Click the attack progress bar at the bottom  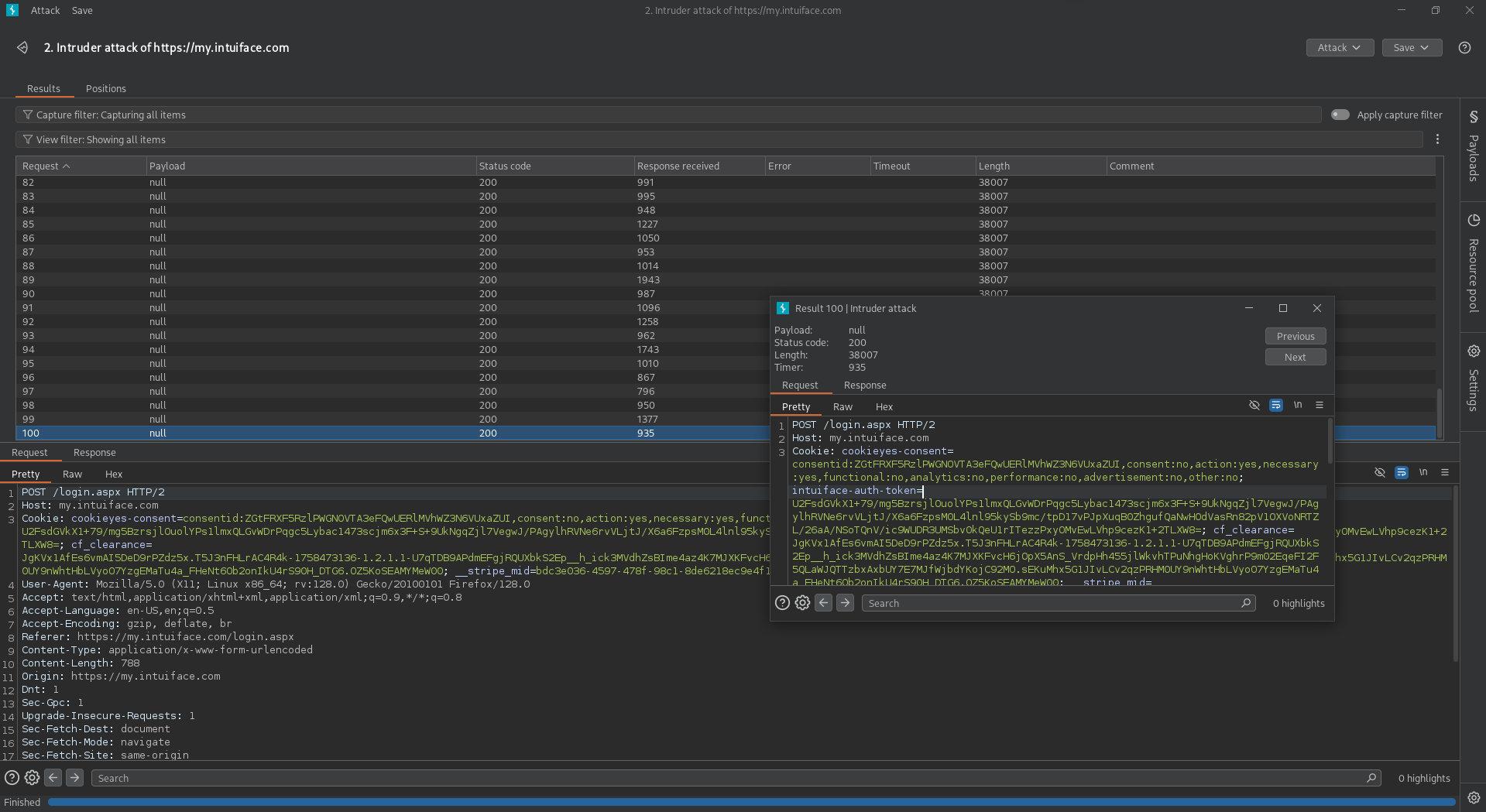click(751, 802)
